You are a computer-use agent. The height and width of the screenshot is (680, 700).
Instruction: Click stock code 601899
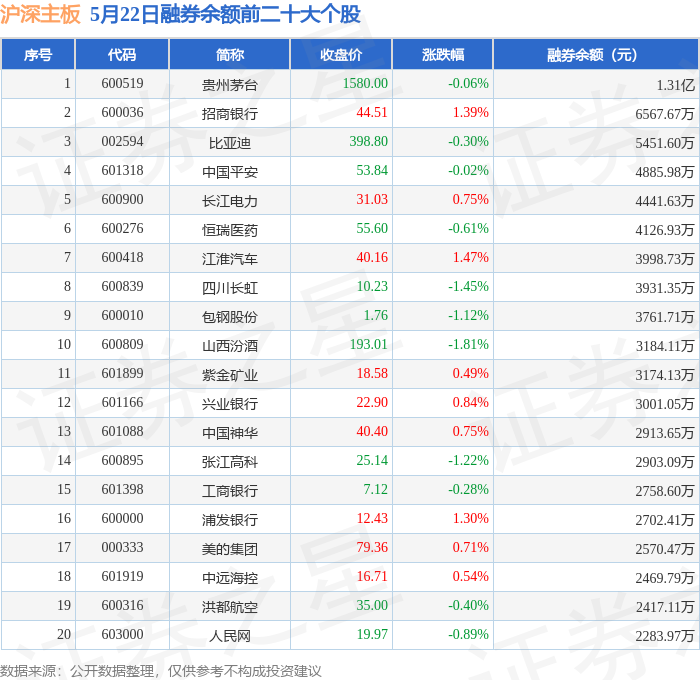click(x=122, y=374)
